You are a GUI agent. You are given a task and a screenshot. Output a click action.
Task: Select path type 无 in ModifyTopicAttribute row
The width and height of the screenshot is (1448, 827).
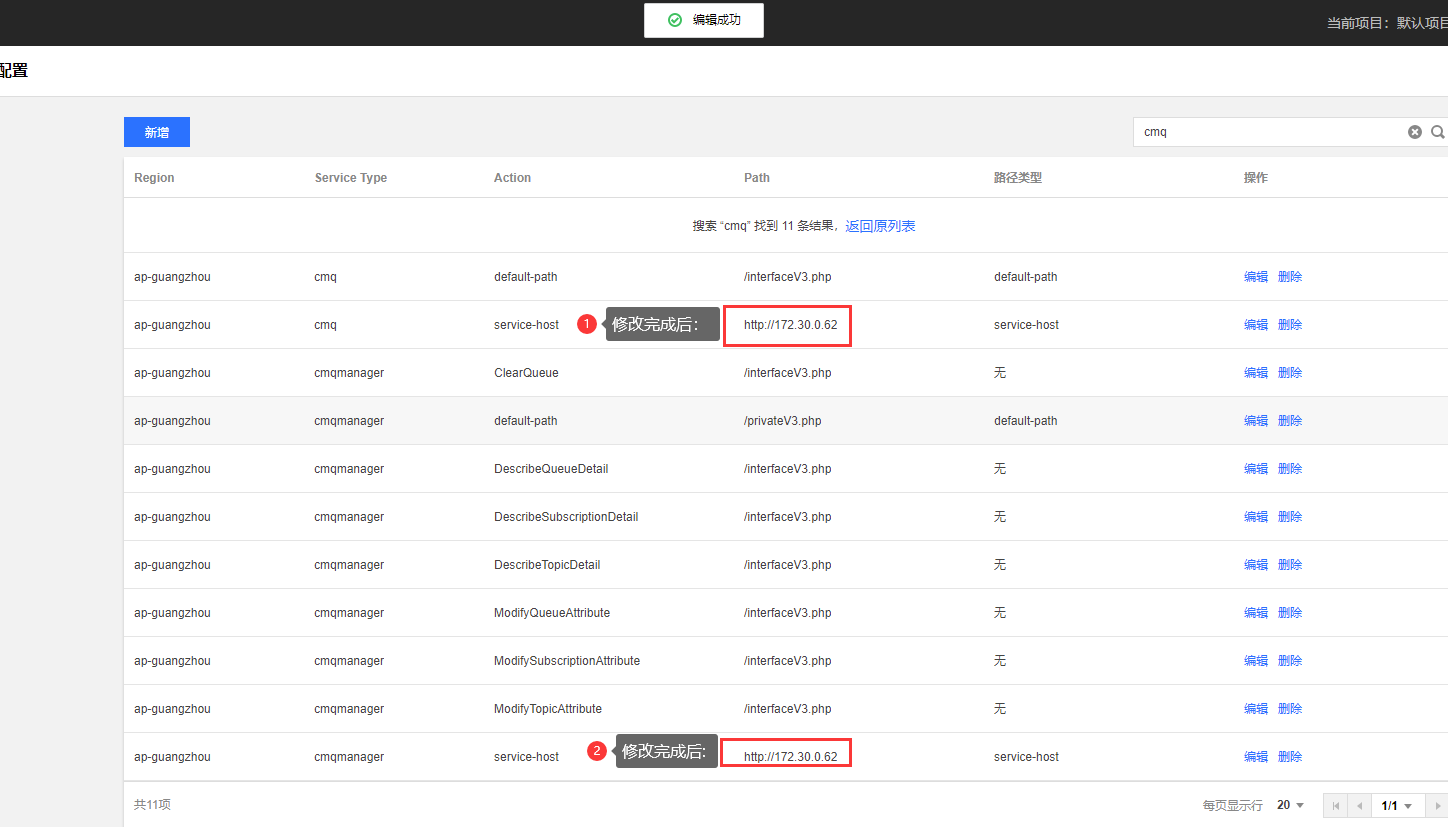point(1000,709)
